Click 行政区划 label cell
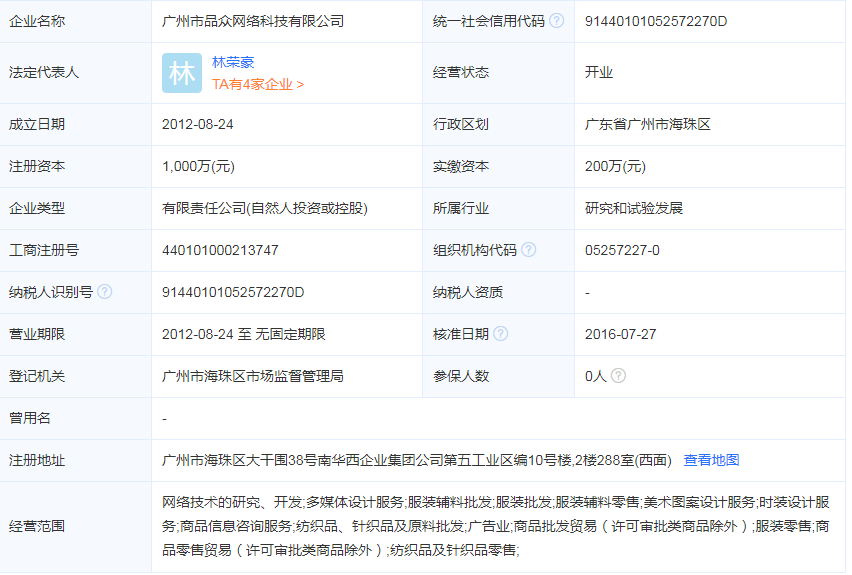This screenshot has width=852, height=575. [x=498, y=124]
